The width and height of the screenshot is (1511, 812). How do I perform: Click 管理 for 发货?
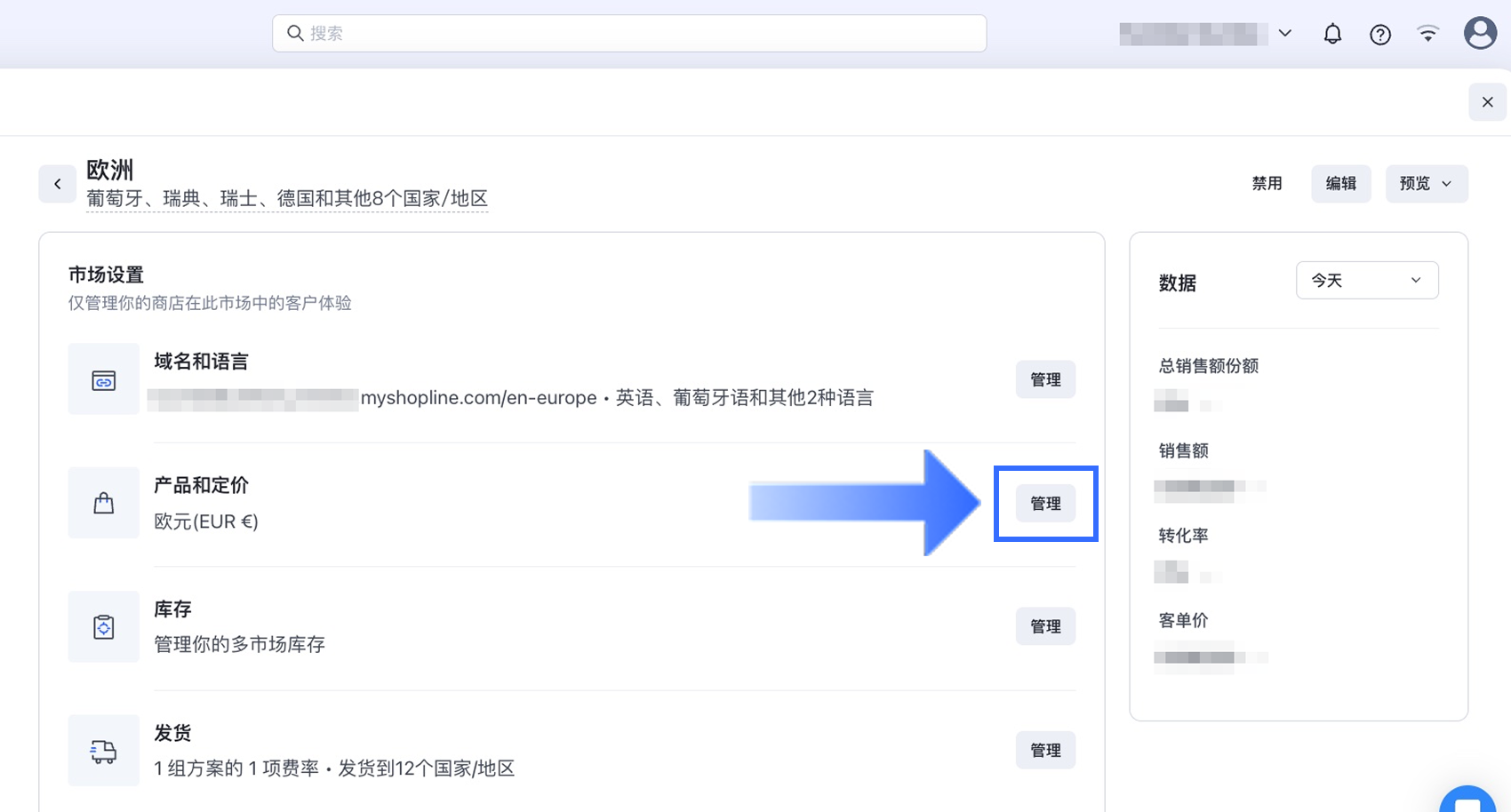pyautogui.click(x=1045, y=751)
